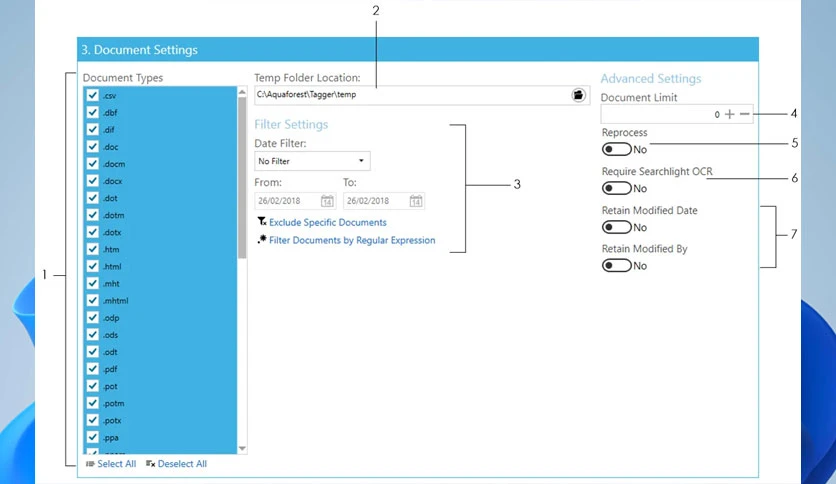This screenshot has height=484, width=836.
Task: Uncheck the .dif document type
Action: pyautogui.click(x=93, y=129)
